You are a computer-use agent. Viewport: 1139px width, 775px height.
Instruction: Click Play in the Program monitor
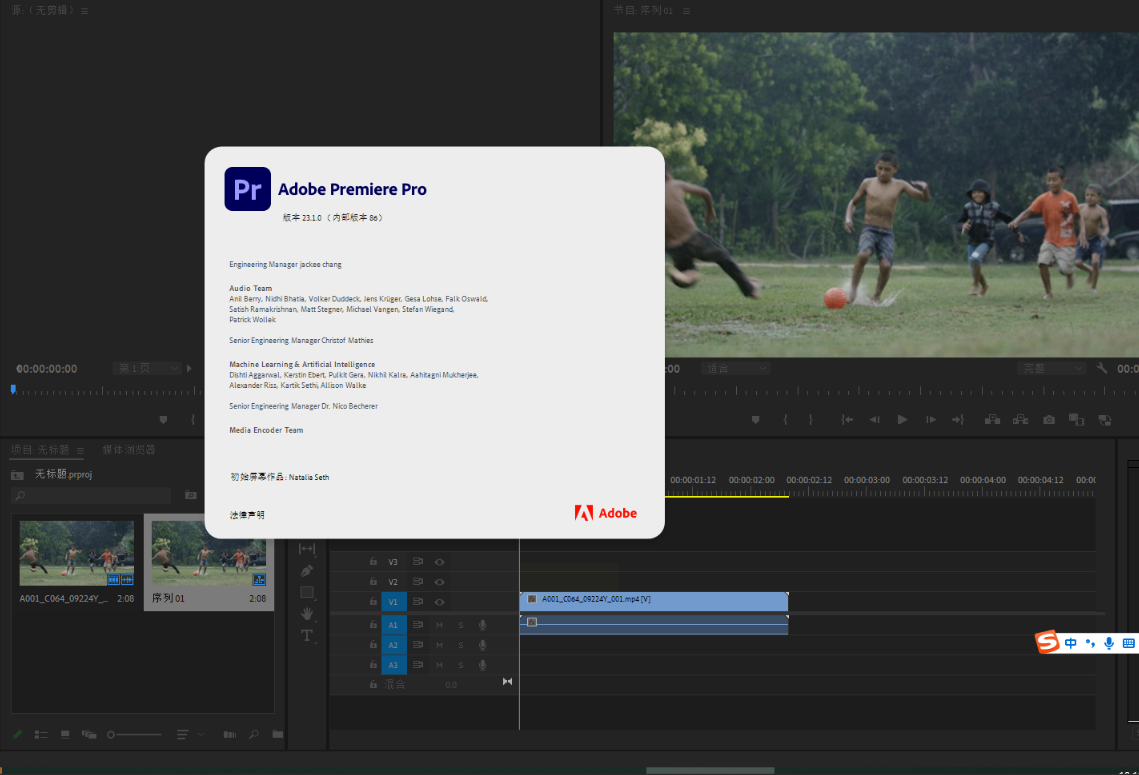pos(902,420)
